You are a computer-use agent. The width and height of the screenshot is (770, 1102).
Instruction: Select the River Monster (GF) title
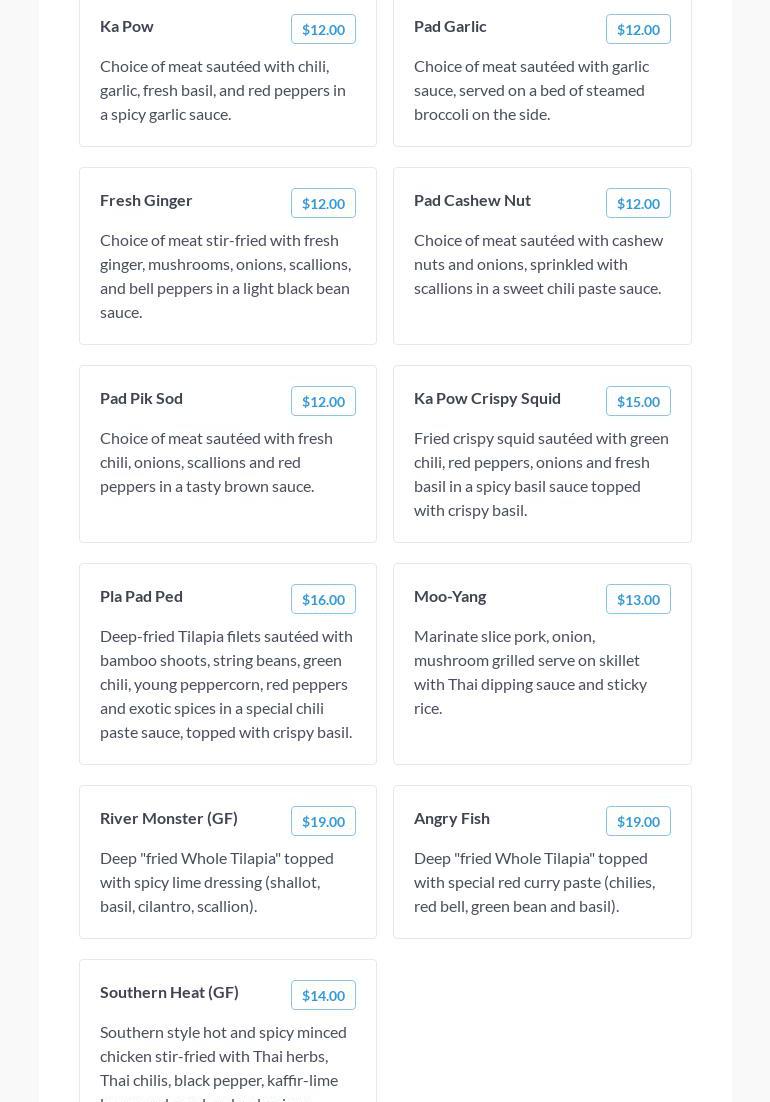pyautogui.click(x=169, y=818)
